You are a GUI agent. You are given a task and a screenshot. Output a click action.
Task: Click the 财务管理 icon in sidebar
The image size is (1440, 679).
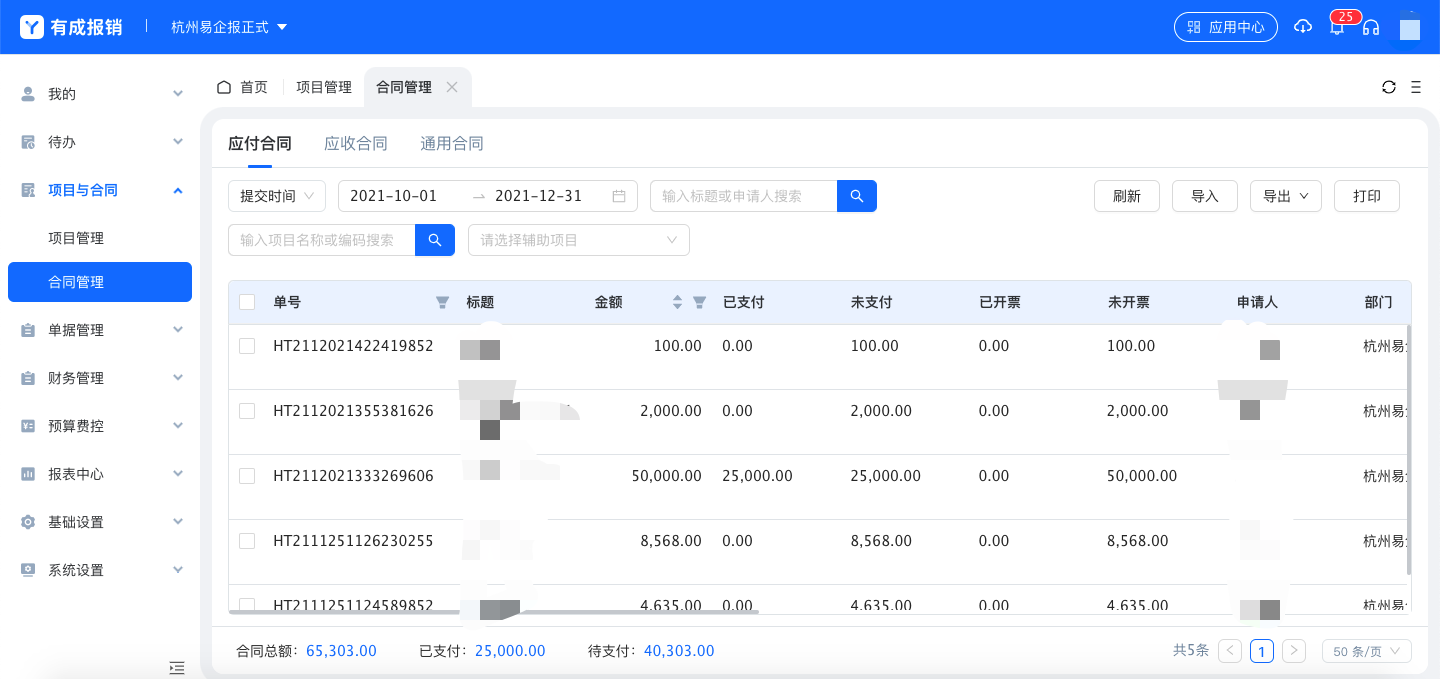click(28, 378)
